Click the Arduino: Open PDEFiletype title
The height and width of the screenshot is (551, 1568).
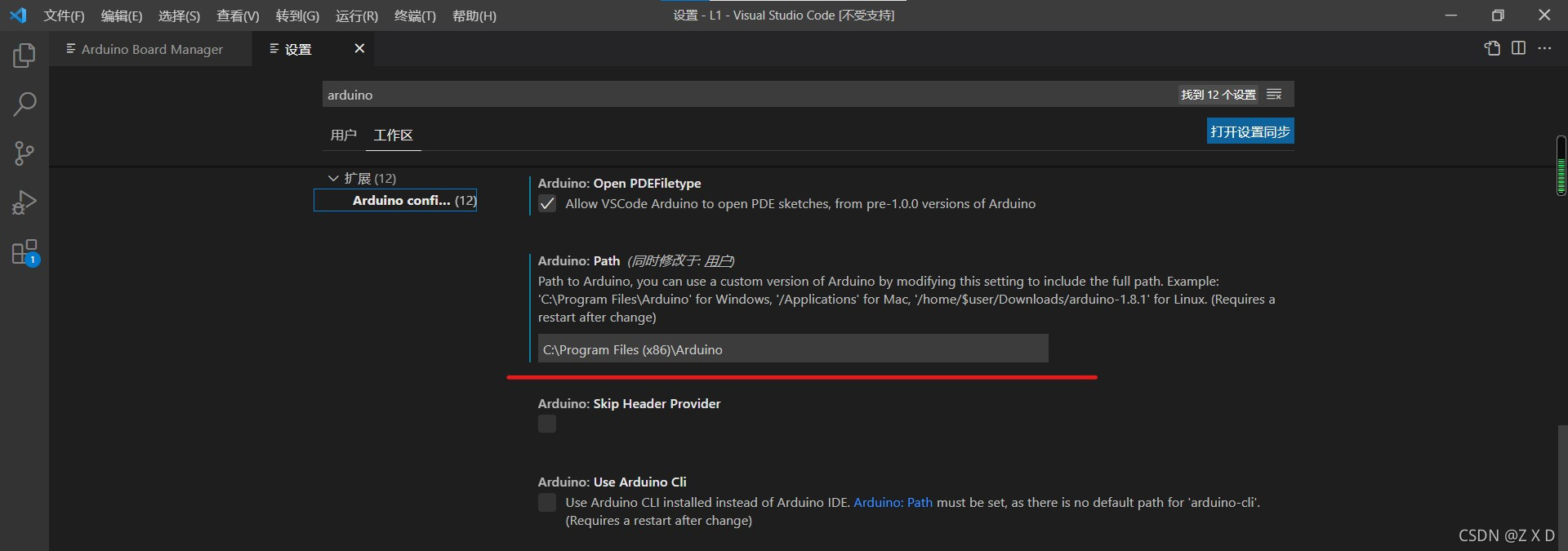(619, 184)
